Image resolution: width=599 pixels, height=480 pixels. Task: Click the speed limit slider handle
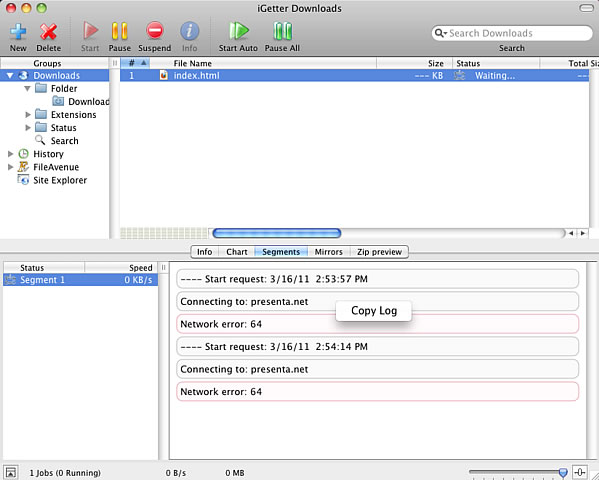[x=563, y=473]
